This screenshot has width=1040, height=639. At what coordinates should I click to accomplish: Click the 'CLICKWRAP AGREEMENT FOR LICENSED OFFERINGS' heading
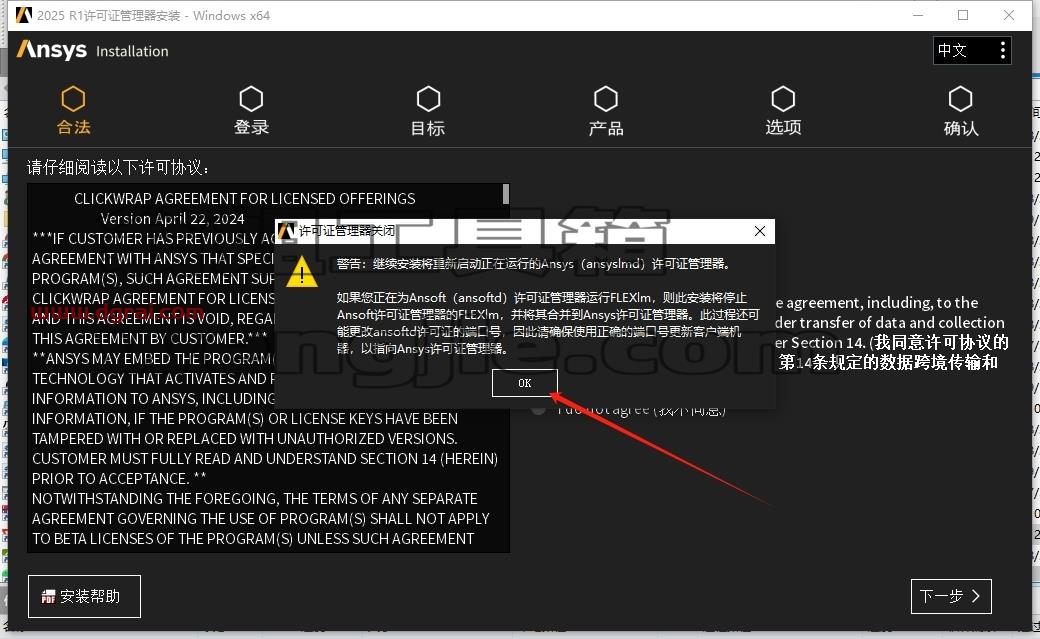click(245, 198)
